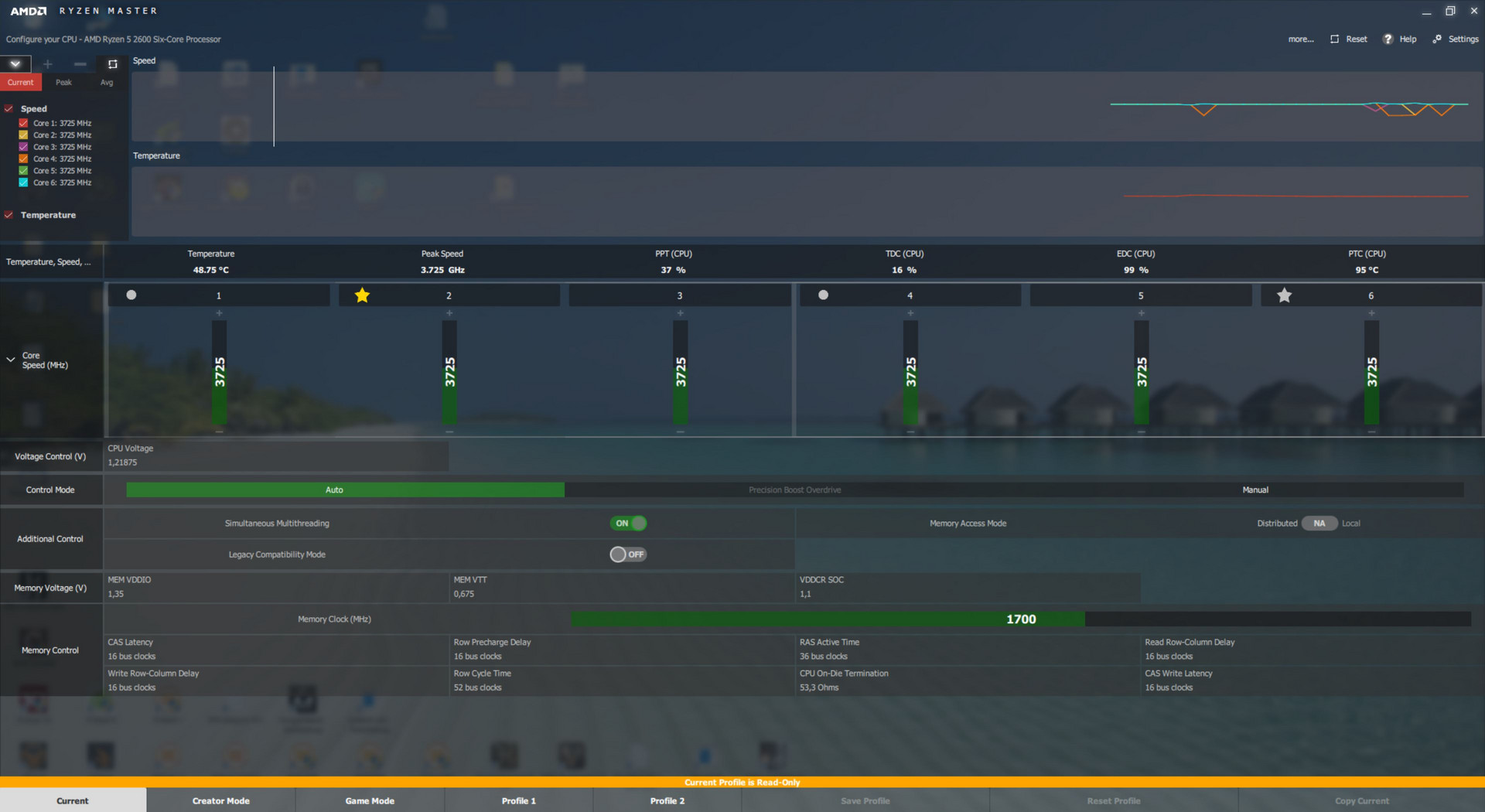Open the Current profile tab

pos(73,800)
